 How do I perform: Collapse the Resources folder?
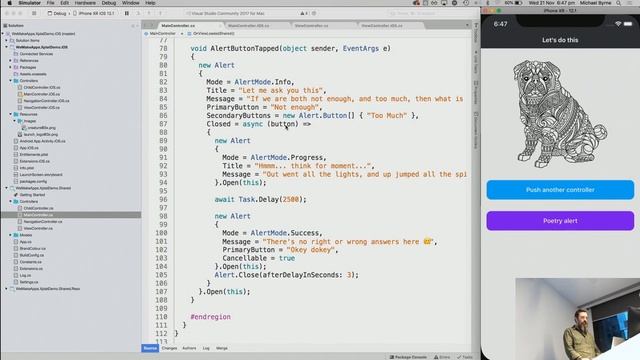[11, 114]
